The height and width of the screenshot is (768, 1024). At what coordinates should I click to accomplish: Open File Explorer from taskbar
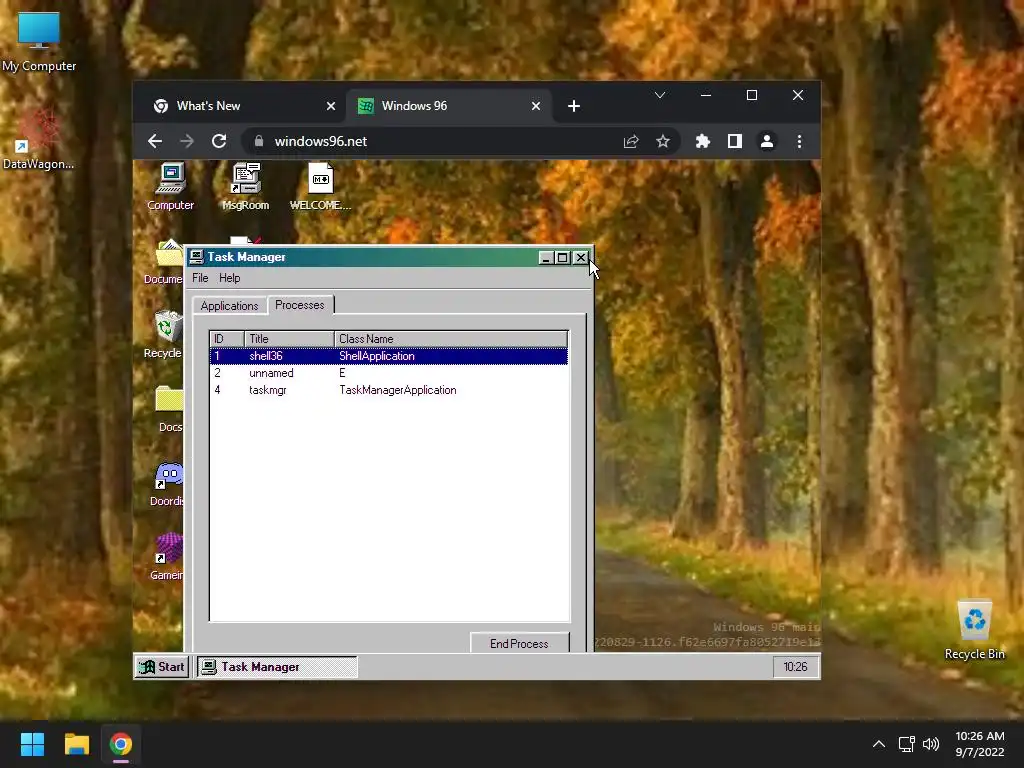point(76,744)
